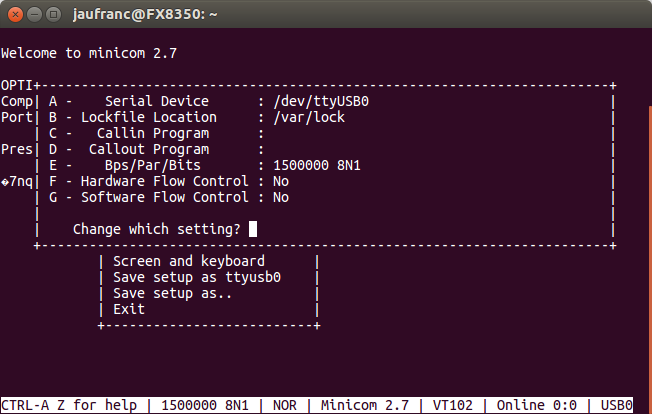Click the /dev/ttyUSB0 device value
The image size is (652, 414).
tap(321, 101)
